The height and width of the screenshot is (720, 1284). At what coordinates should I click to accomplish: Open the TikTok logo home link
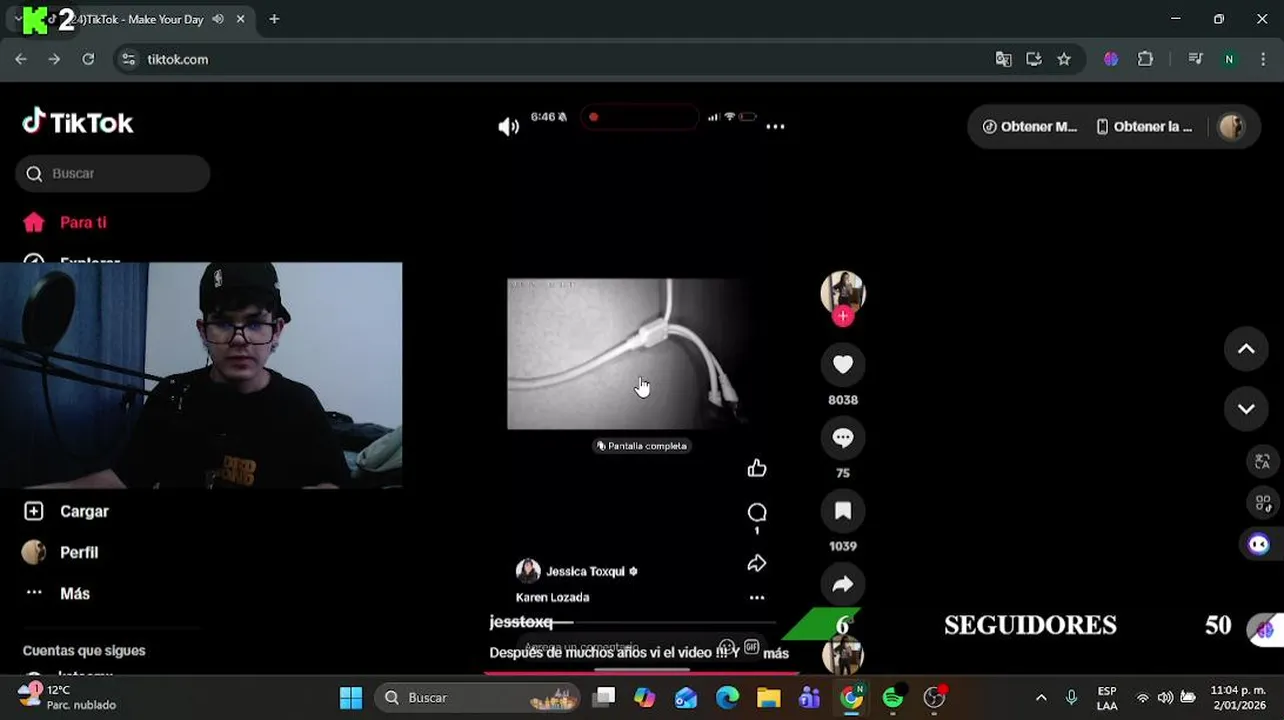pos(78,122)
